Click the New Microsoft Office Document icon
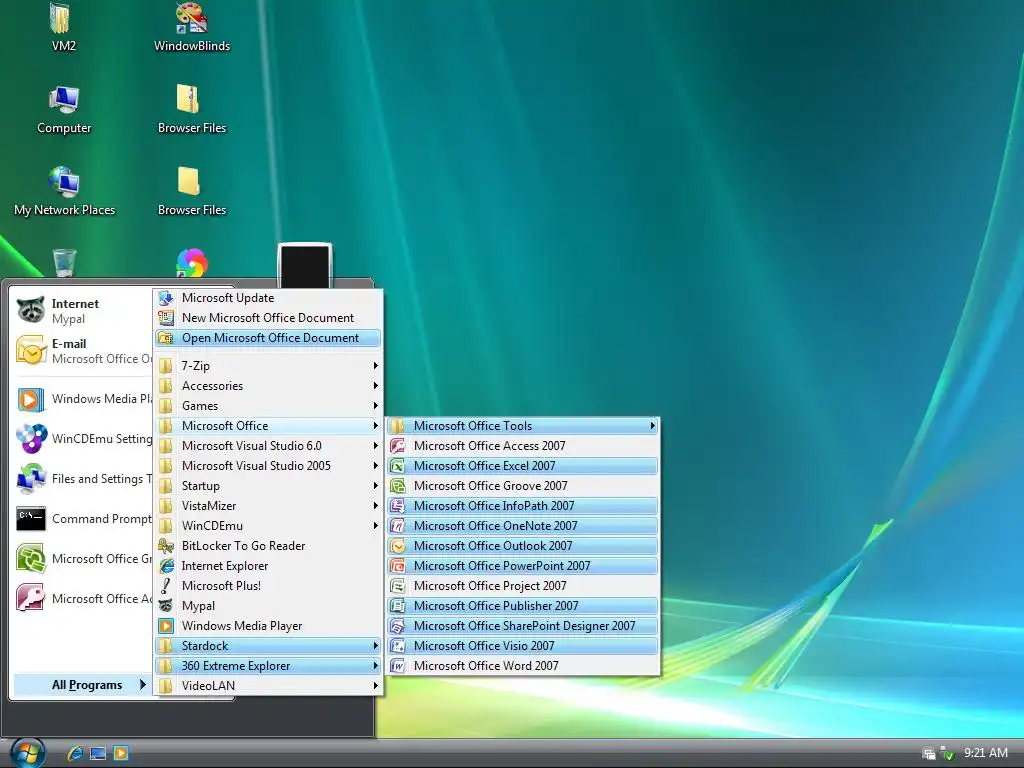The image size is (1024, 768). tap(166, 318)
